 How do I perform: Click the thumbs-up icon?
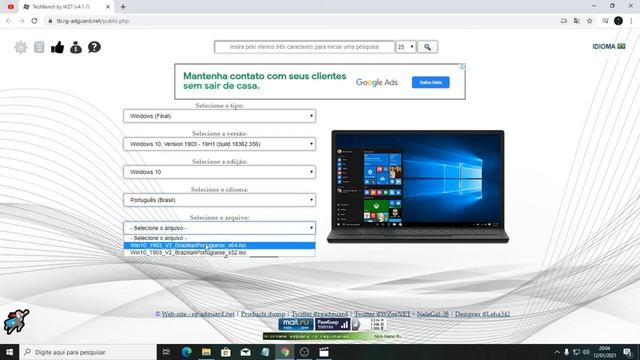tap(58, 47)
